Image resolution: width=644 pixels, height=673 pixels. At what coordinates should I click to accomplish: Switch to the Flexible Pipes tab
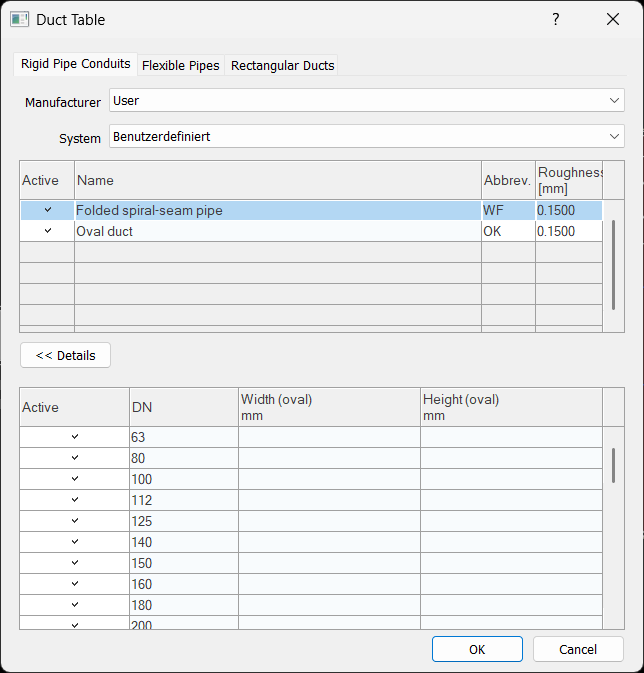pyautogui.click(x=181, y=65)
